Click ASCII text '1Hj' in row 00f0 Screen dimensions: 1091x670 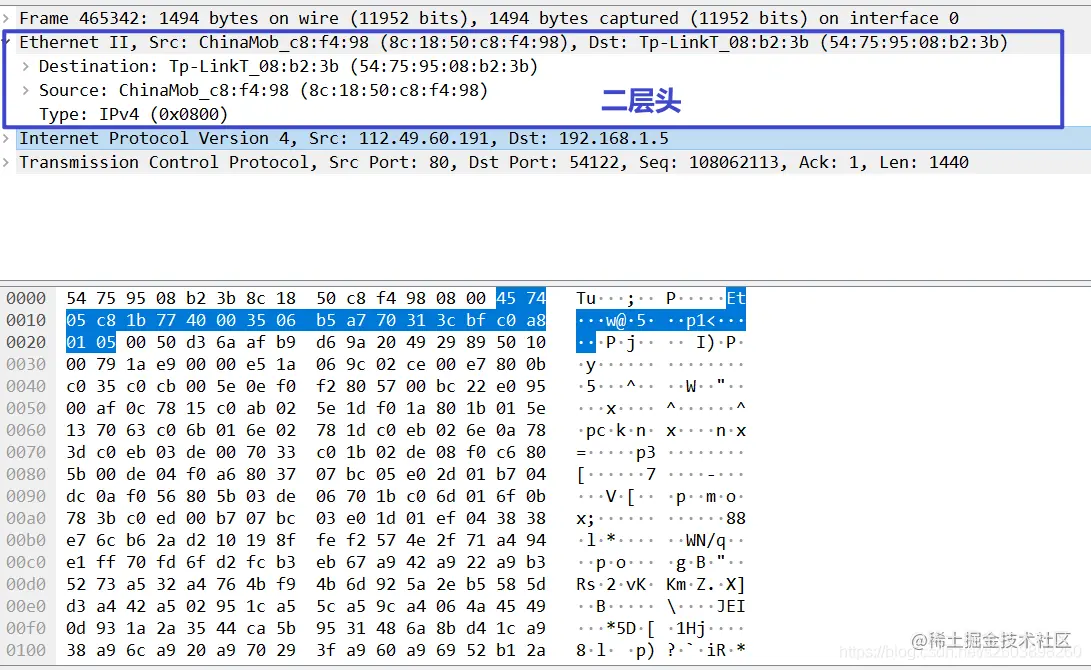[x=691, y=628]
